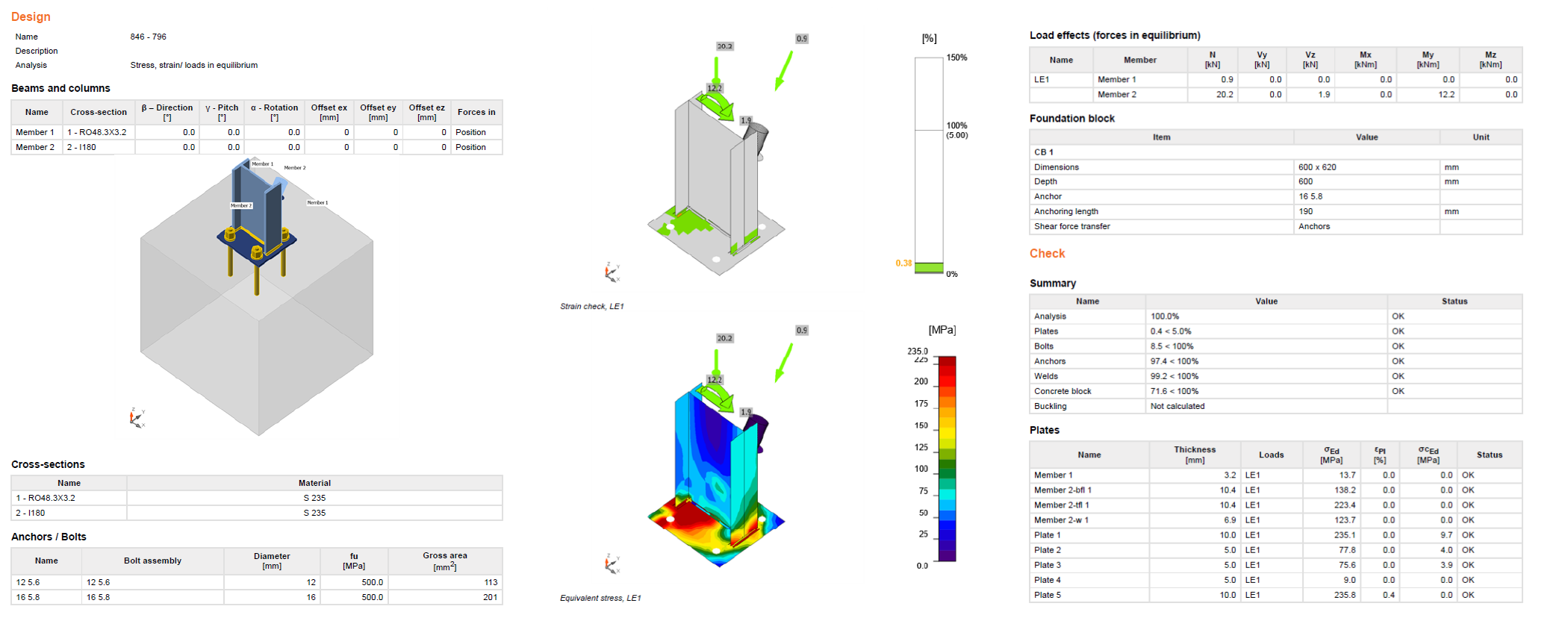Click the "150%" label on the strain scale

tap(956, 57)
